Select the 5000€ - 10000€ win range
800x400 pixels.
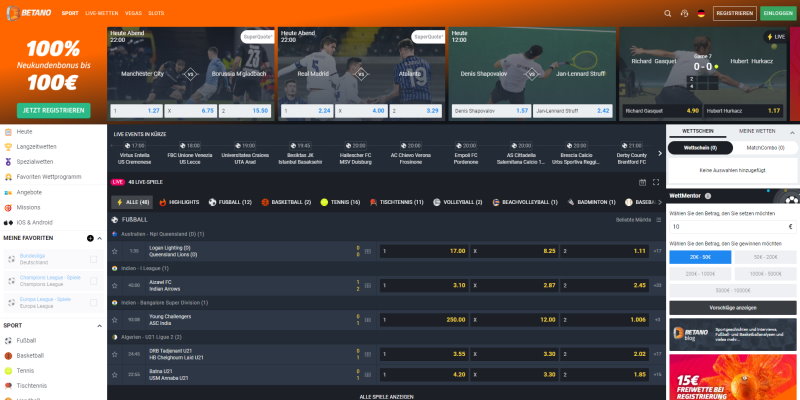[733, 291]
